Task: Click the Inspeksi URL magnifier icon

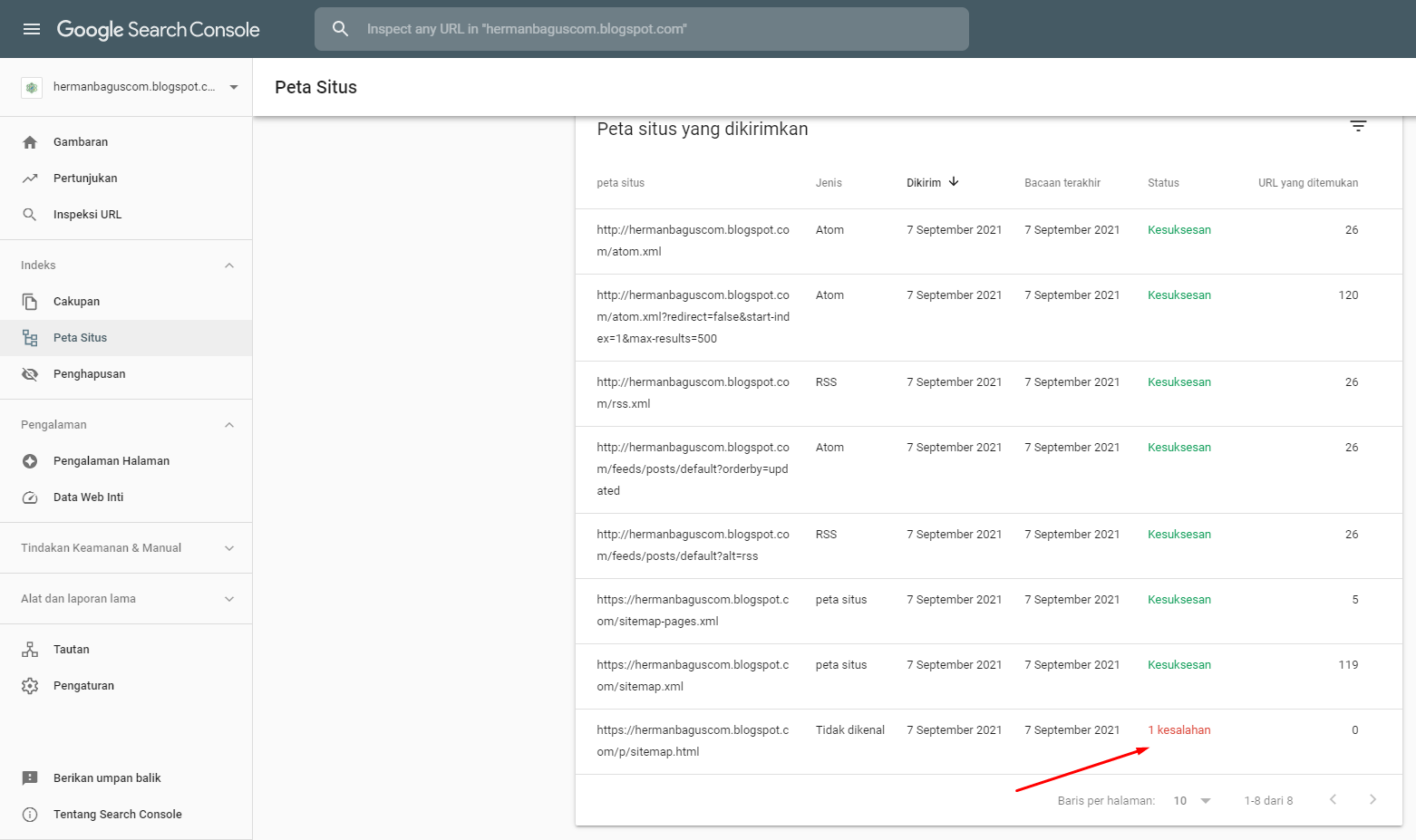Action: (30, 215)
